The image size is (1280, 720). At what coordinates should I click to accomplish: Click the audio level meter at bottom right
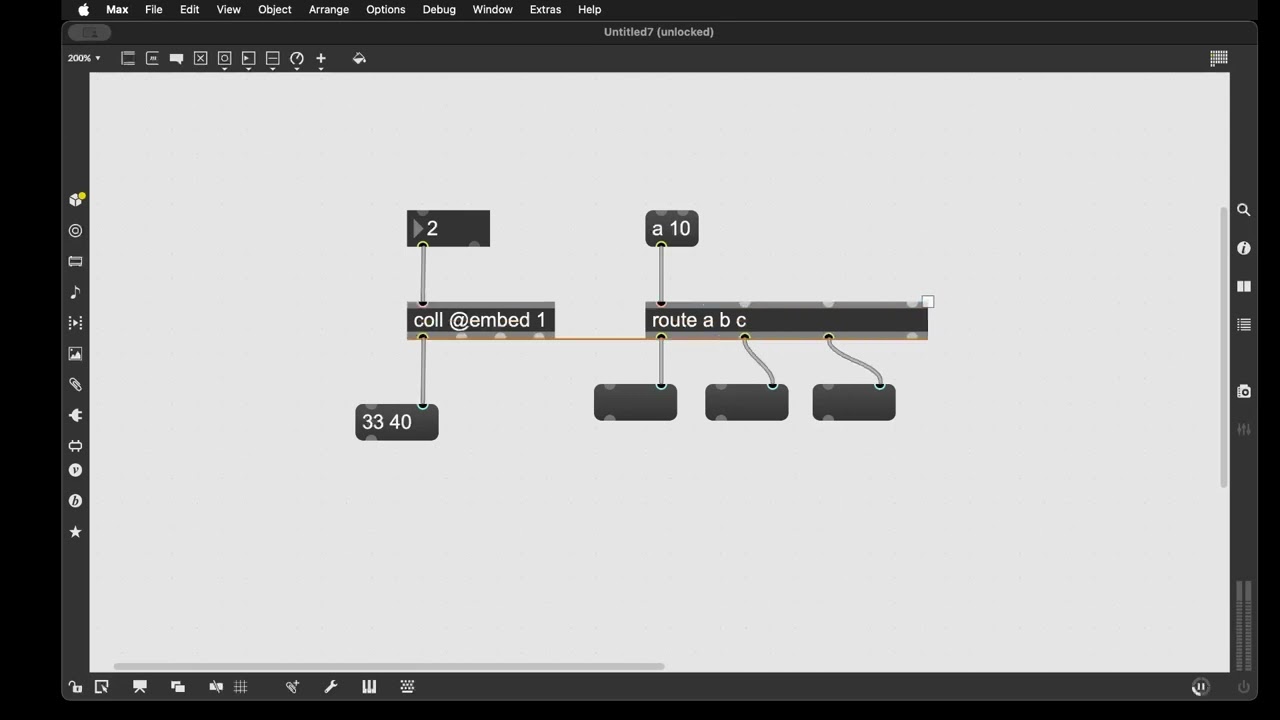1244,625
